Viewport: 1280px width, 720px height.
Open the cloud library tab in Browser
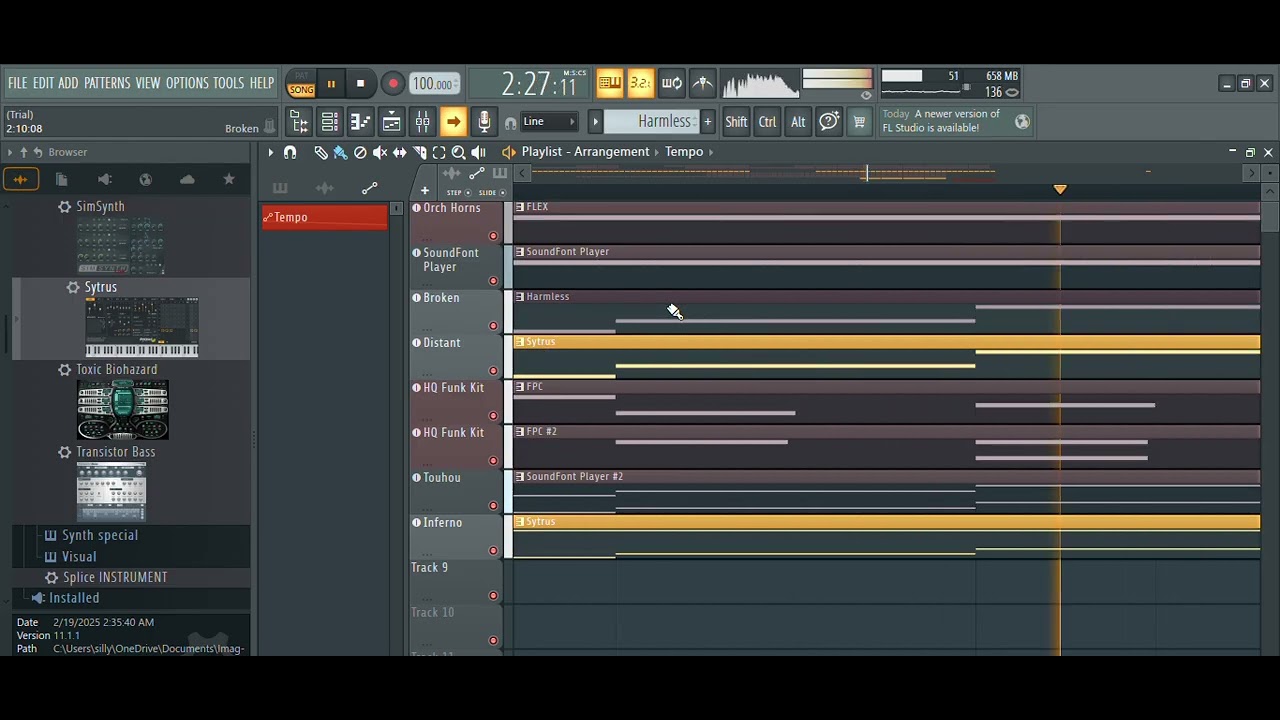[187, 180]
